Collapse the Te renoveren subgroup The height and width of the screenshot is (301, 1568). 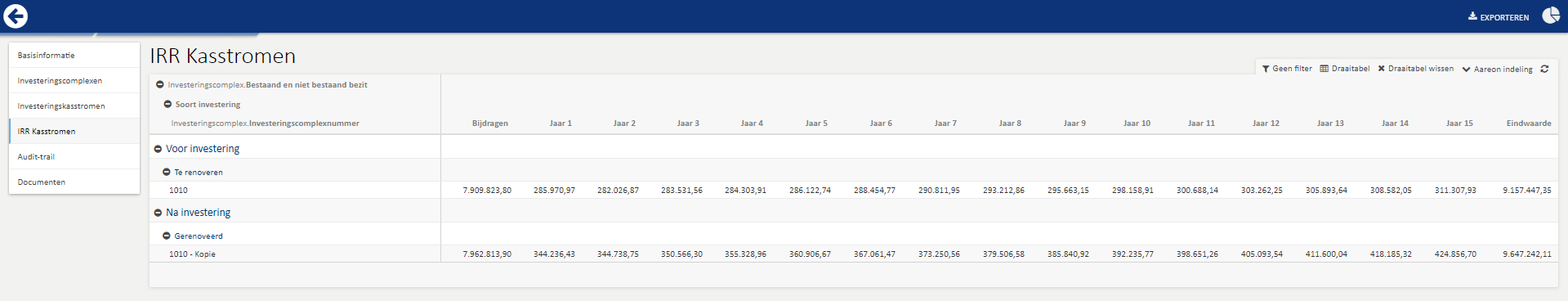click(166, 173)
